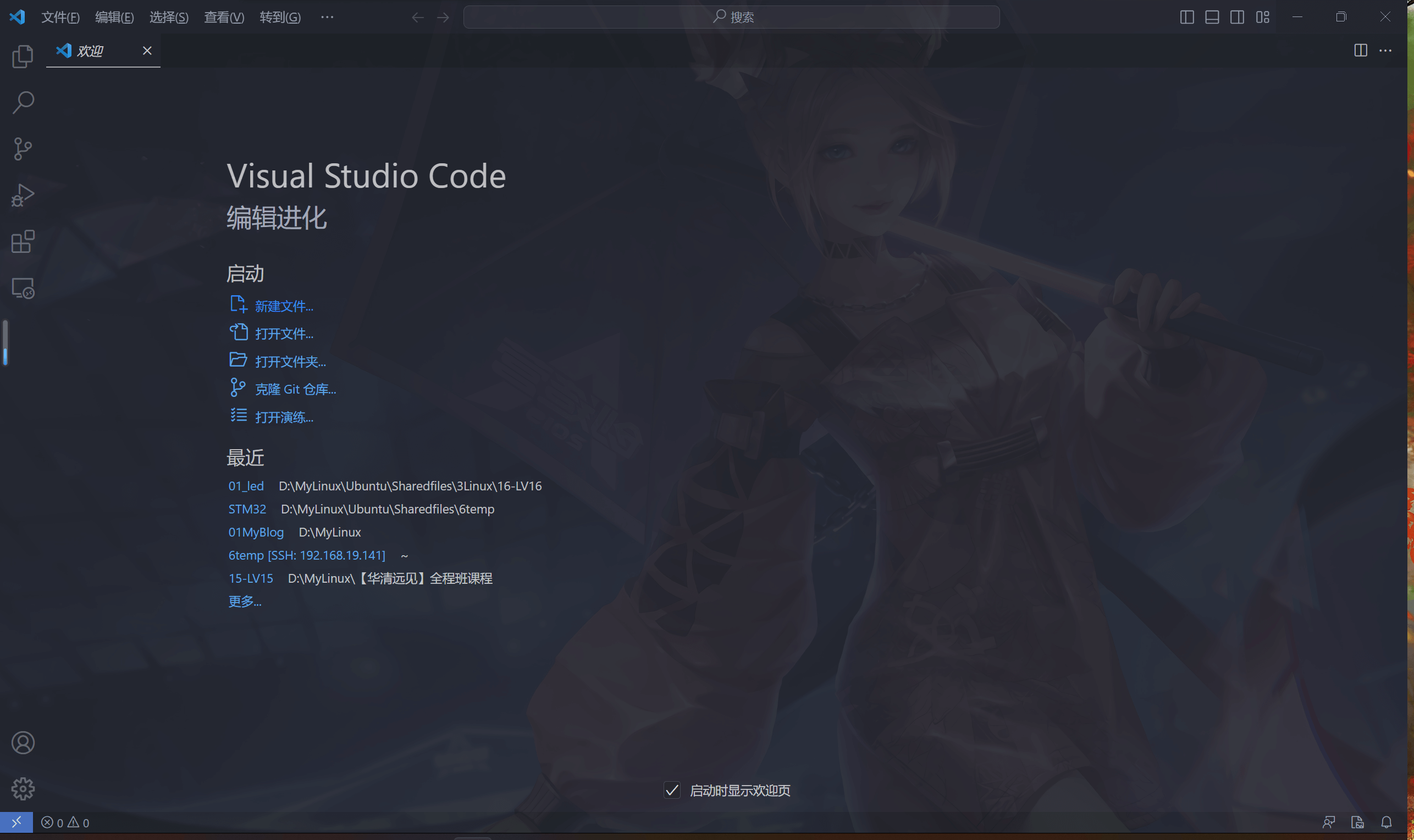Image resolution: width=1414 pixels, height=840 pixels.
Task: Expand the hidden menu bar items ellipsis
Action: (x=327, y=17)
